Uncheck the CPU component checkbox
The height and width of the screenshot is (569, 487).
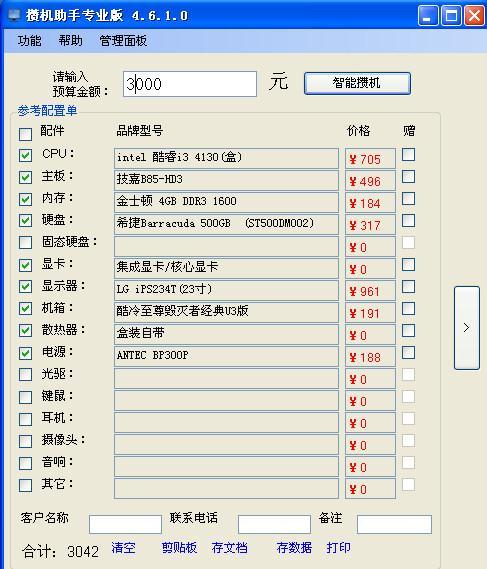pos(25,156)
